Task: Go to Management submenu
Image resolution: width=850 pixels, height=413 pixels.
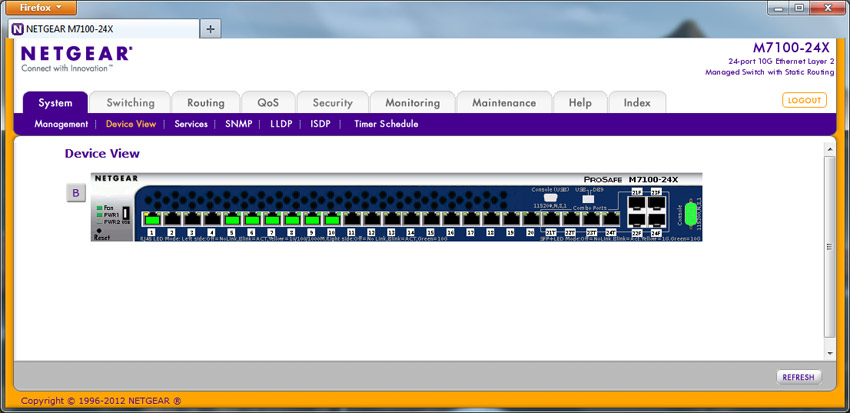Action: tap(61, 124)
